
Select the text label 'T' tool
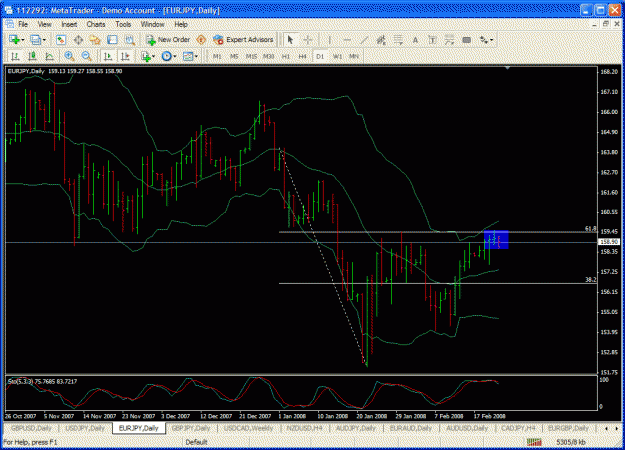click(x=432, y=40)
